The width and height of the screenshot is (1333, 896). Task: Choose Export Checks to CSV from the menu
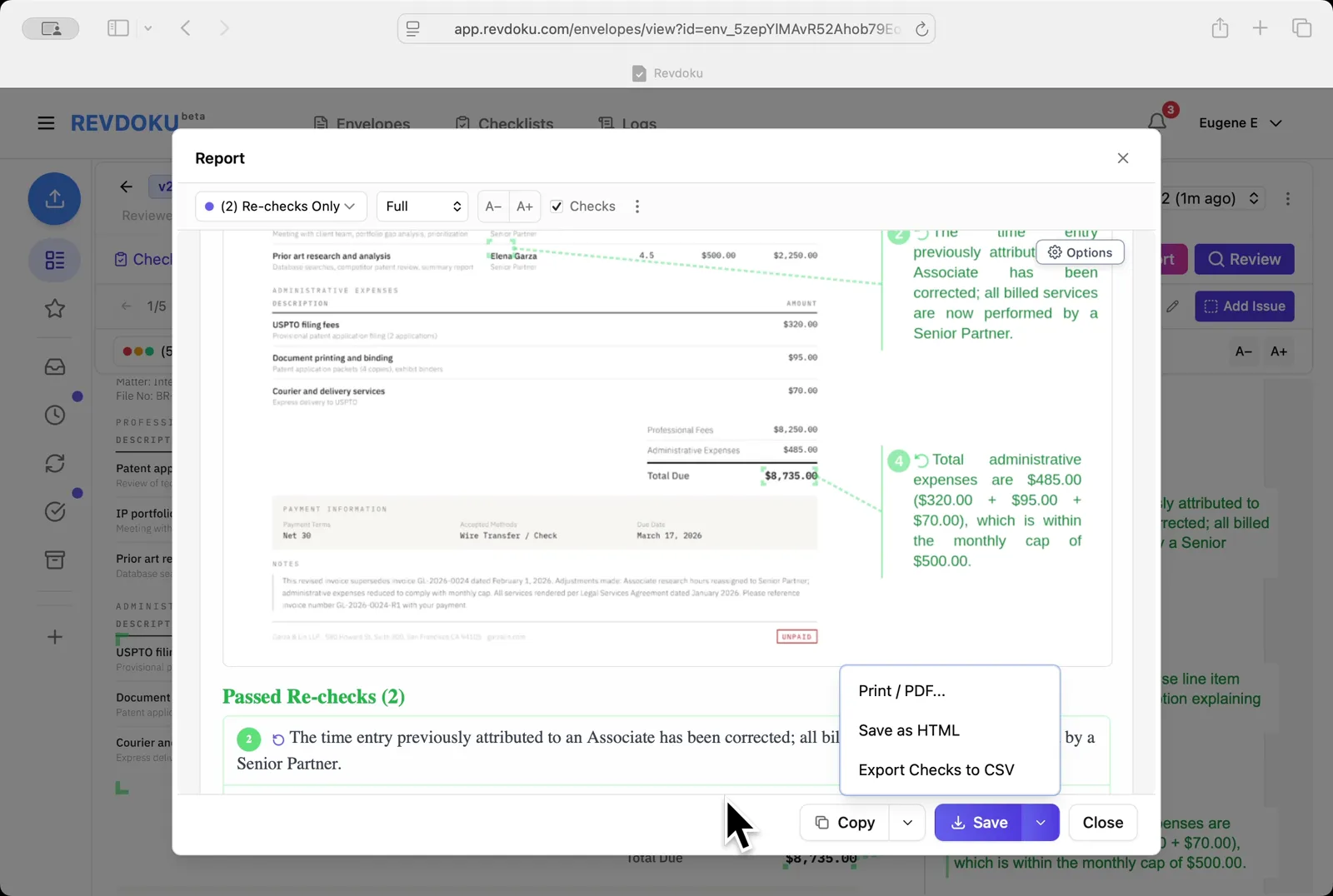pyautogui.click(x=936, y=769)
